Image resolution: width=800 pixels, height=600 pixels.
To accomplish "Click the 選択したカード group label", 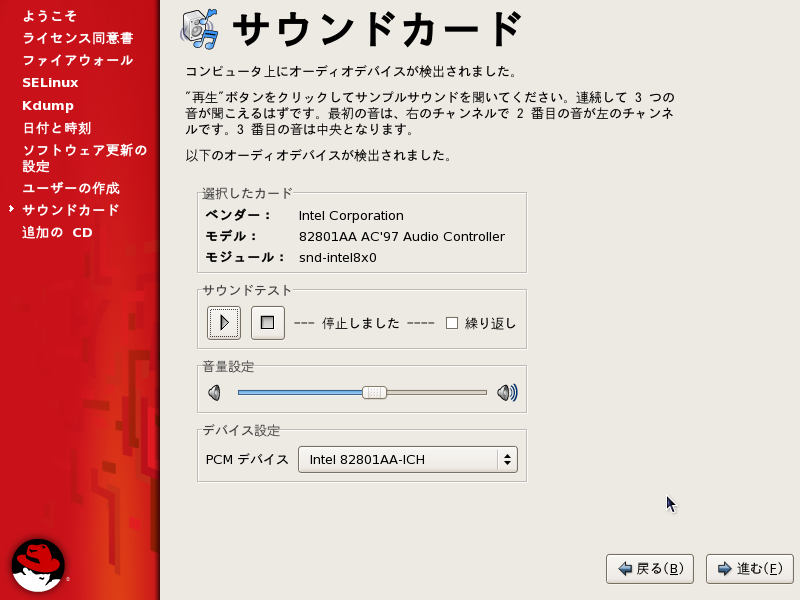I will 247,193.
